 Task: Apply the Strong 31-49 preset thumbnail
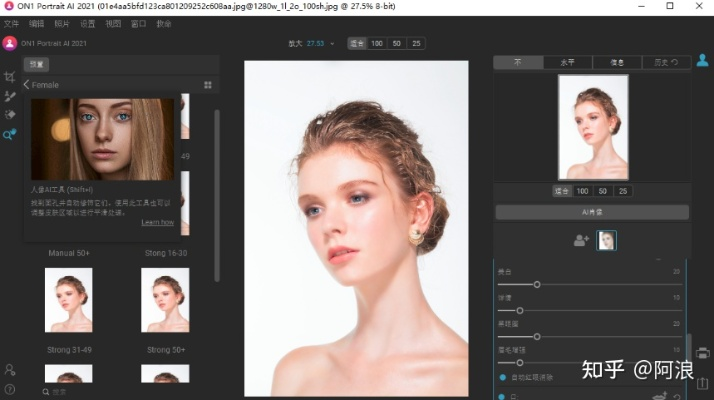[x=68, y=300]
